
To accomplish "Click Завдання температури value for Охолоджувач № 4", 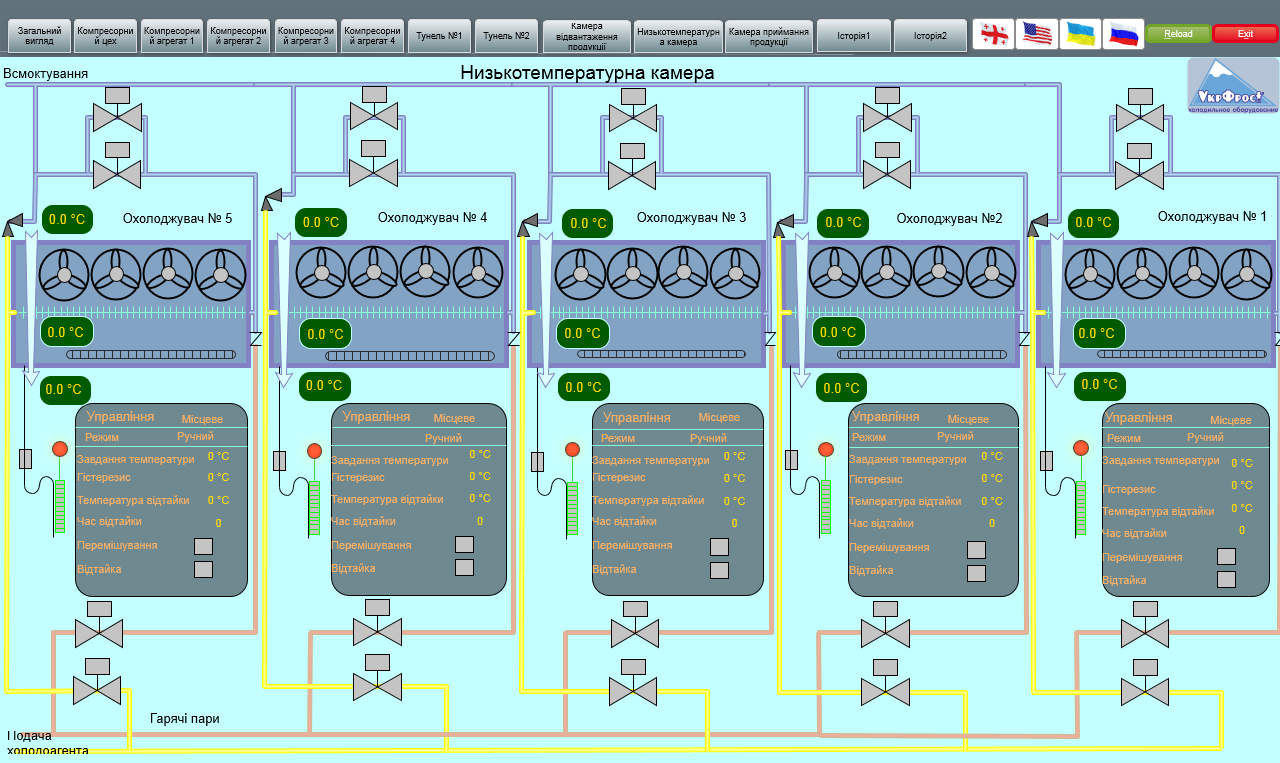I will [479, 455].
